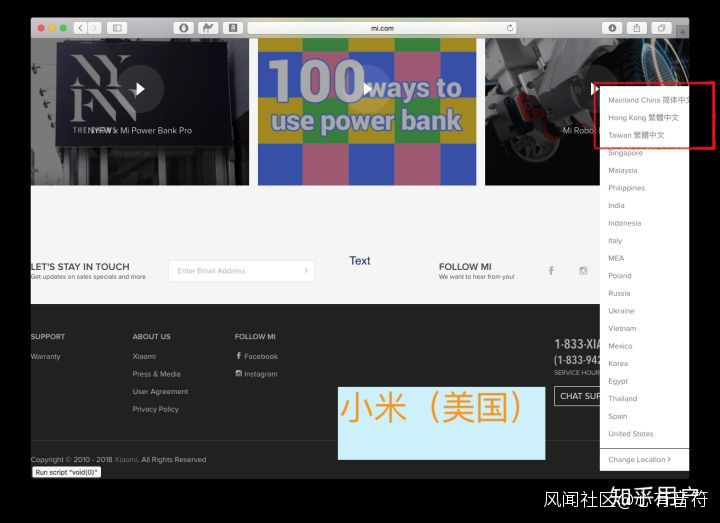
Task: Show all tabs overview button
Action: coord(661,28)
